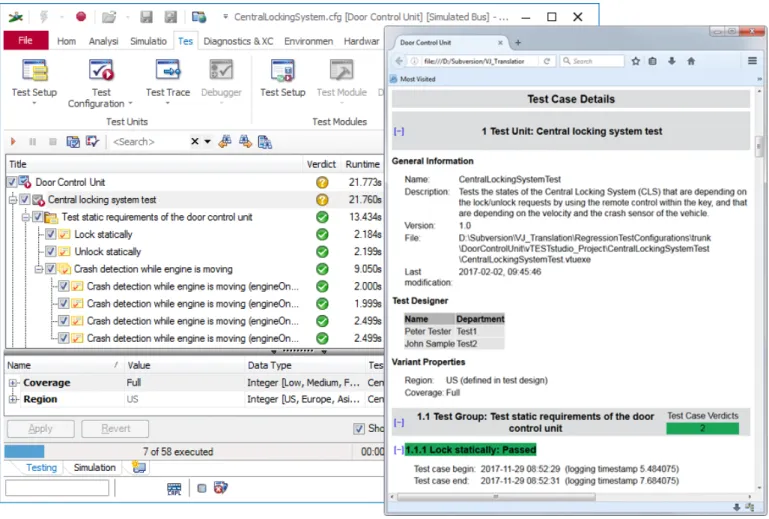Switch to the Diagnostics & XC ribbon tab
This screenshot has height=519, width=769.
pyautogui.click(x=238, y=41)
